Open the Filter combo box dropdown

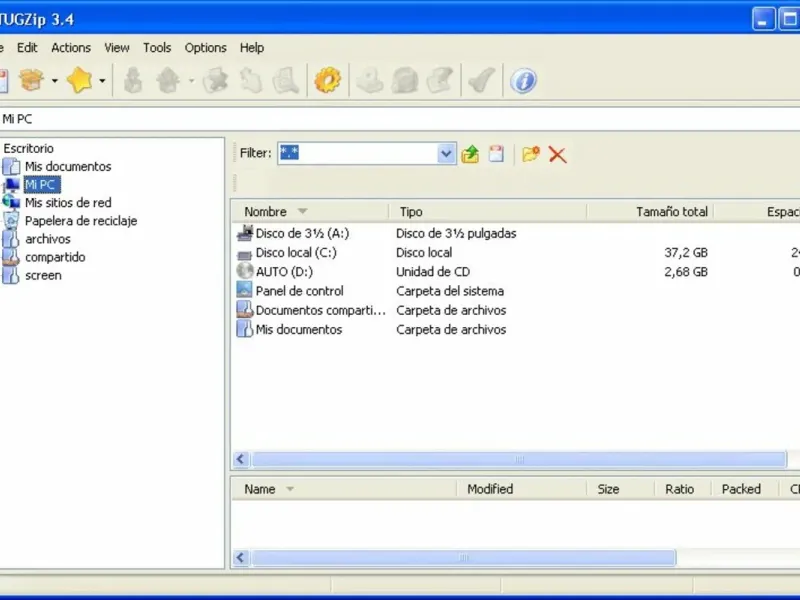(447, 154)
